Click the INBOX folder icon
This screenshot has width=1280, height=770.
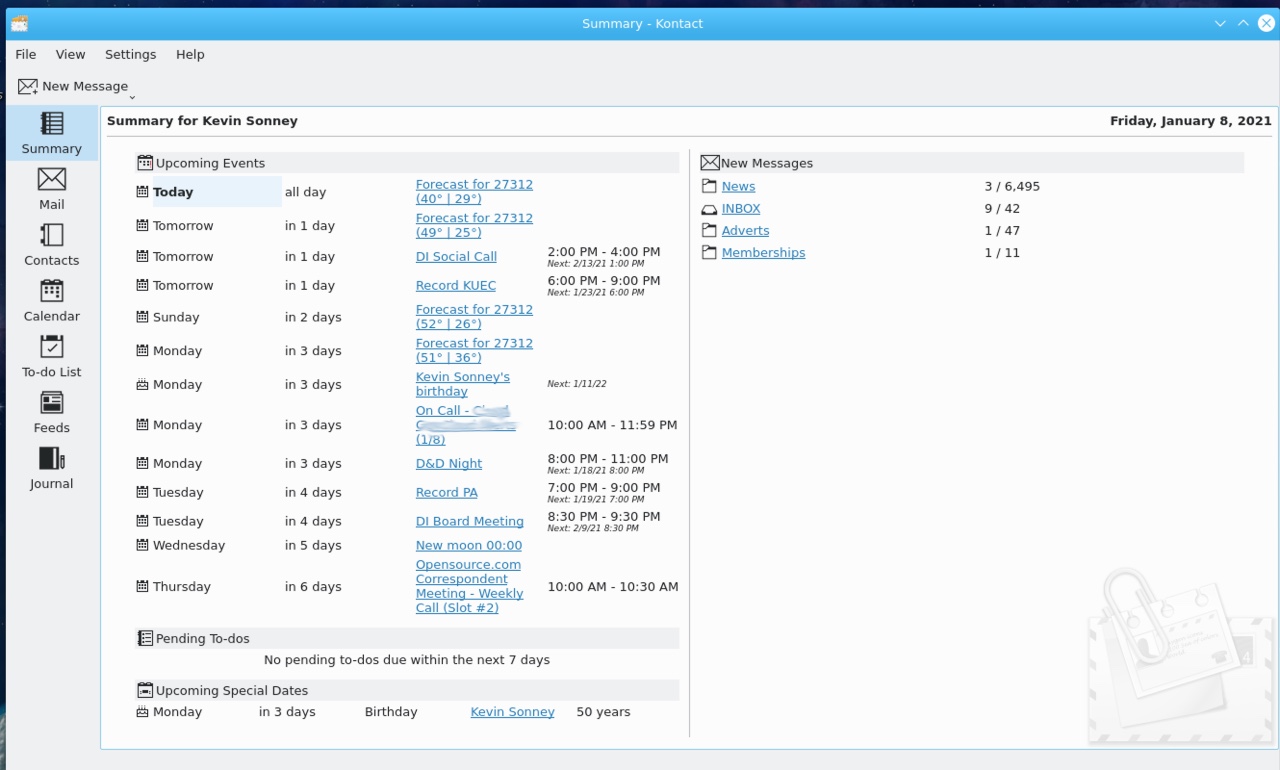[709, 208]
